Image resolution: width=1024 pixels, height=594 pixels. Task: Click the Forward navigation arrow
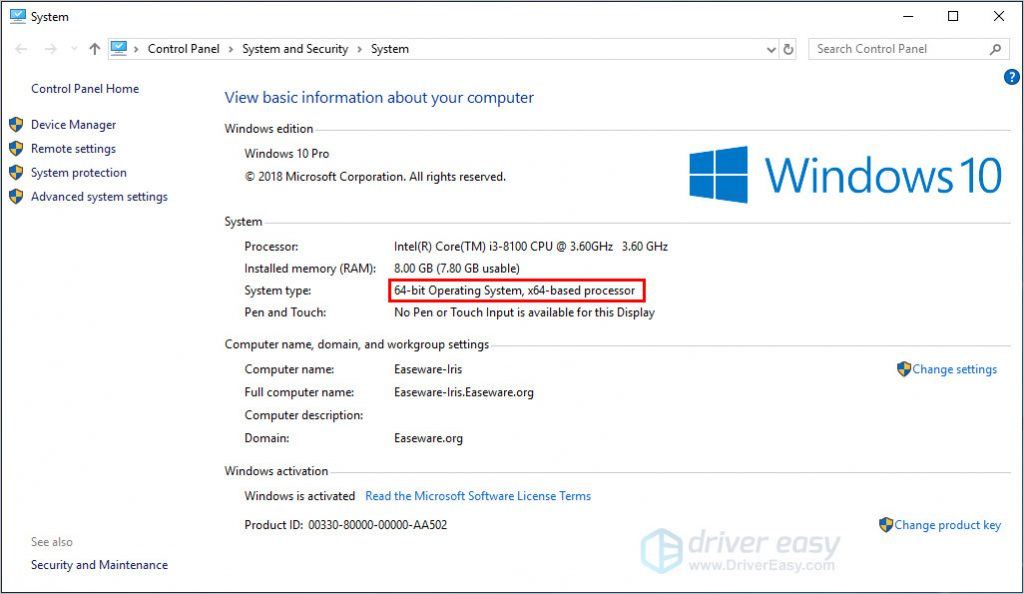51,49
